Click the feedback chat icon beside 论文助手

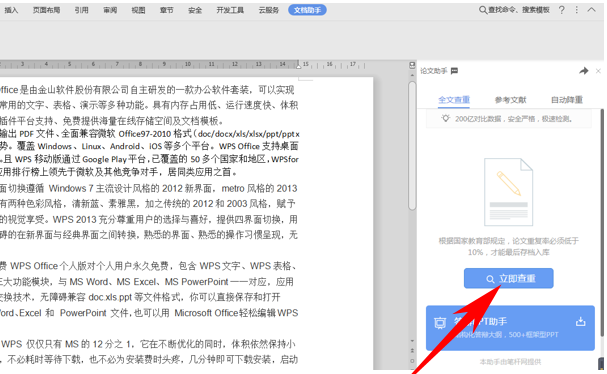(455, 71)
